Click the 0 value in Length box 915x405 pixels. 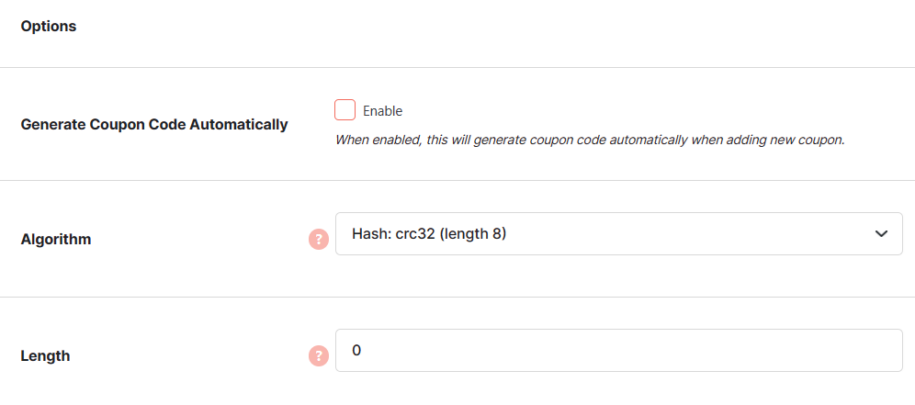click(357, 351)
